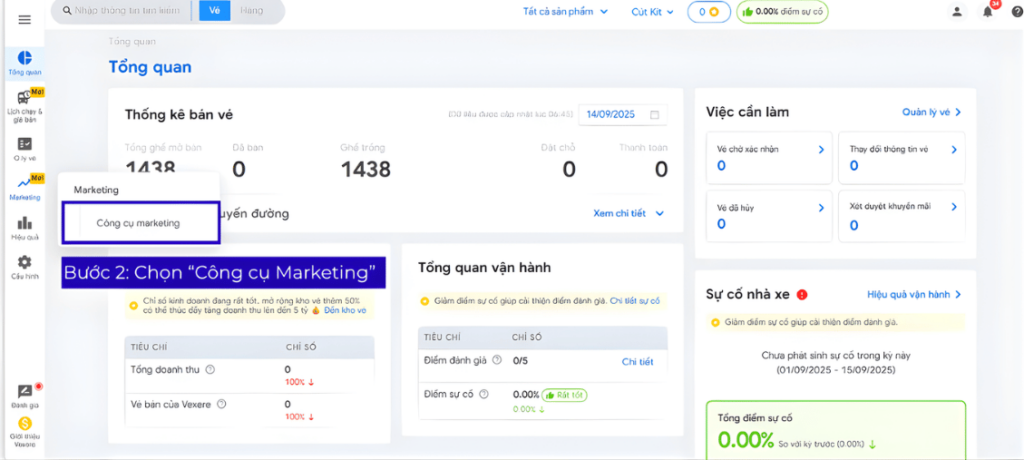Click the Tổng quan sidebar icon
Screen dimensions: 1024x460
coord(25,62)
